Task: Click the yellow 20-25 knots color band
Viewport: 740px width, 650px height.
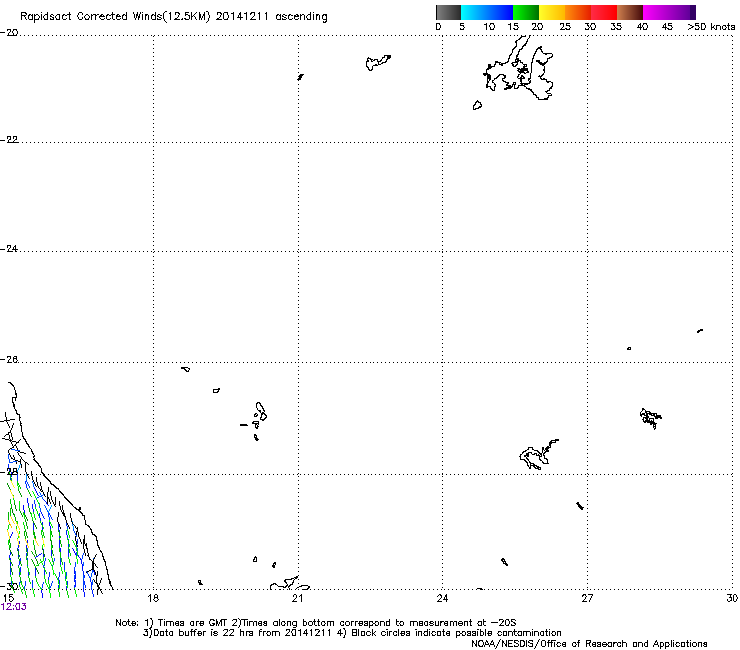Action: [x=552, y=13]
